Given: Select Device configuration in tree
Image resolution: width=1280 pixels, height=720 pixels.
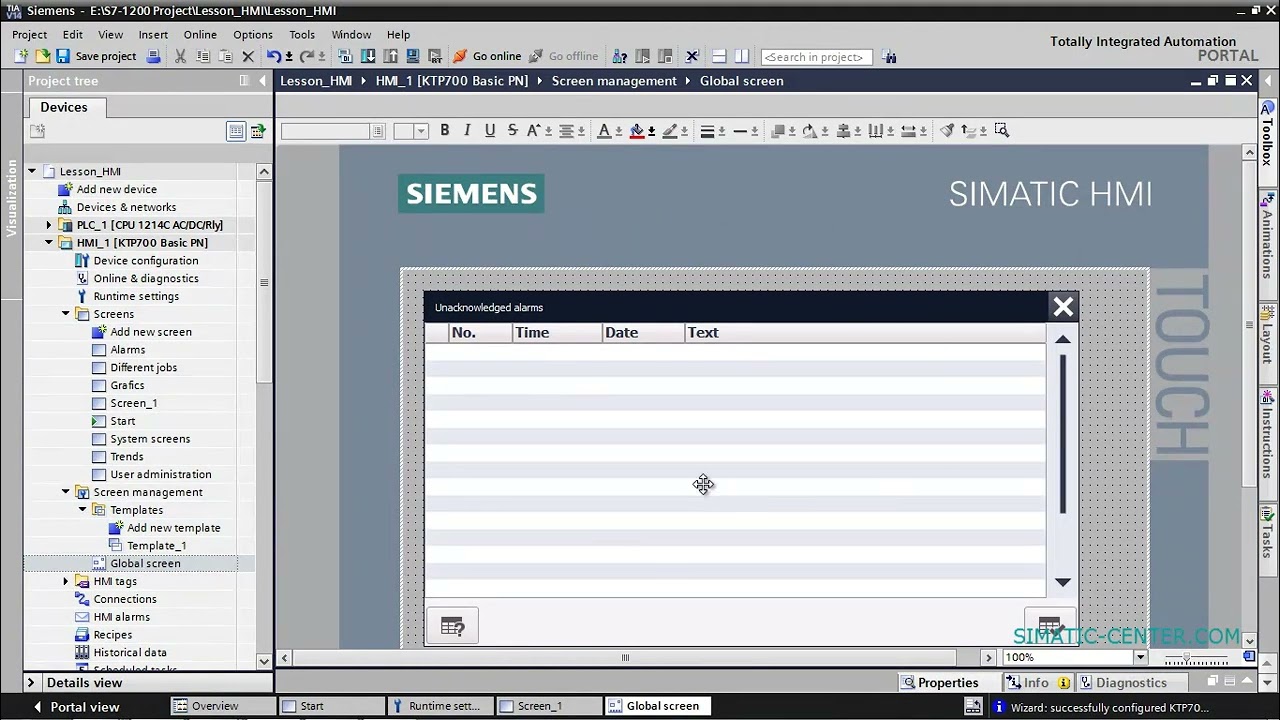Looking at the screenshot, I should point(146,261).
